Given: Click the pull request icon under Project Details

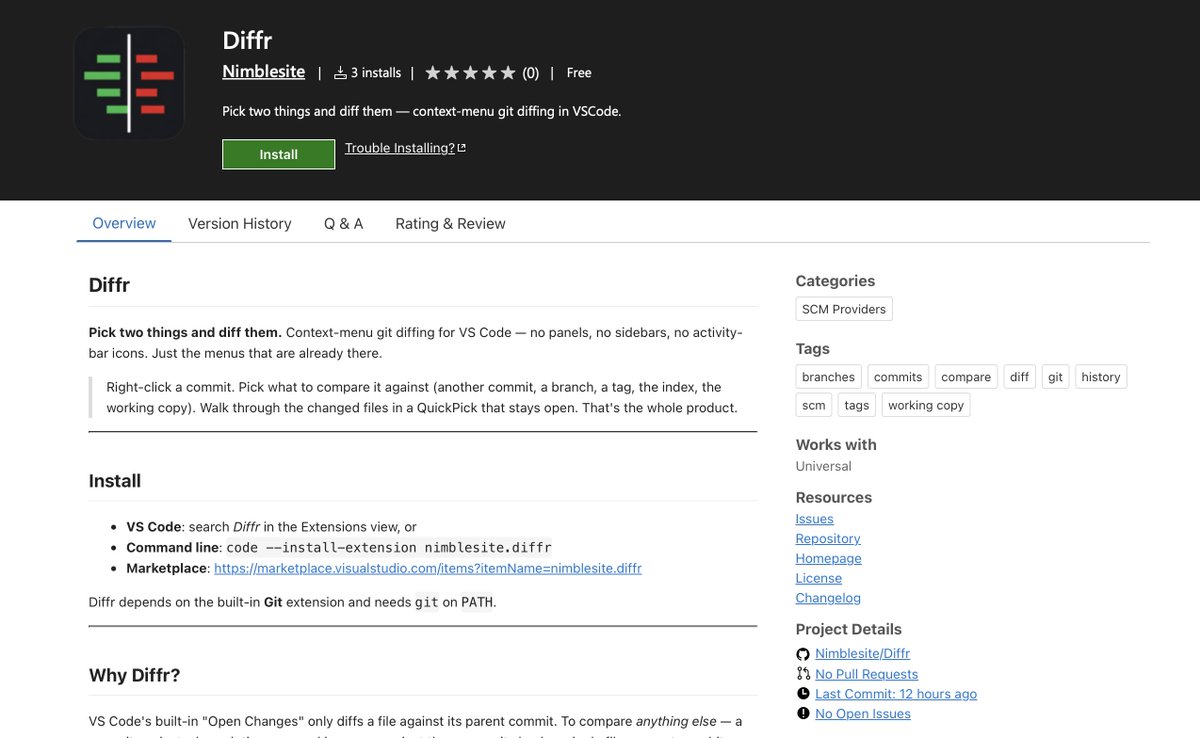Looking at the screenshot, I should 803,674.
